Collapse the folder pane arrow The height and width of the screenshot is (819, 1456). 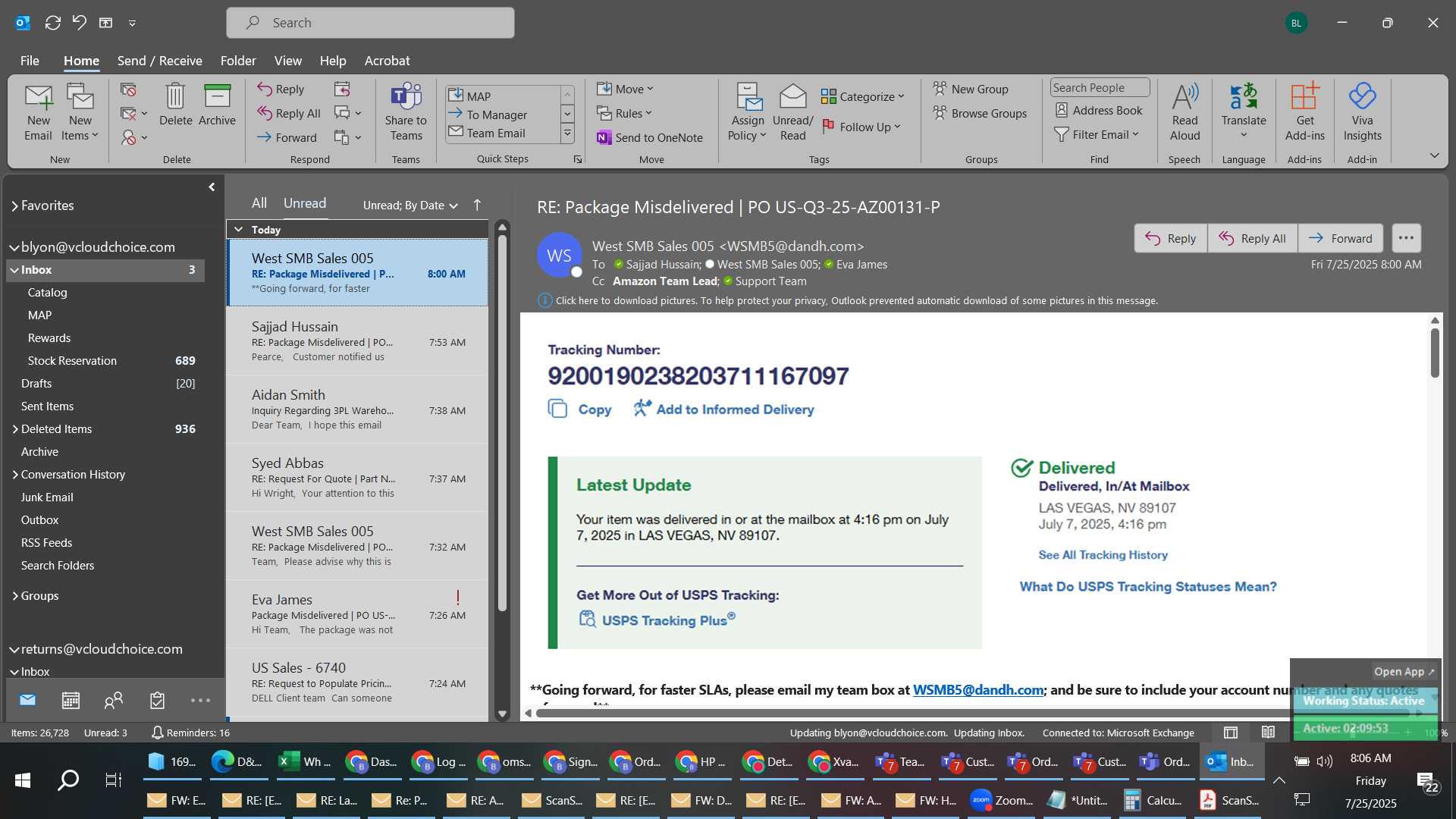click(x=212, y=187)
